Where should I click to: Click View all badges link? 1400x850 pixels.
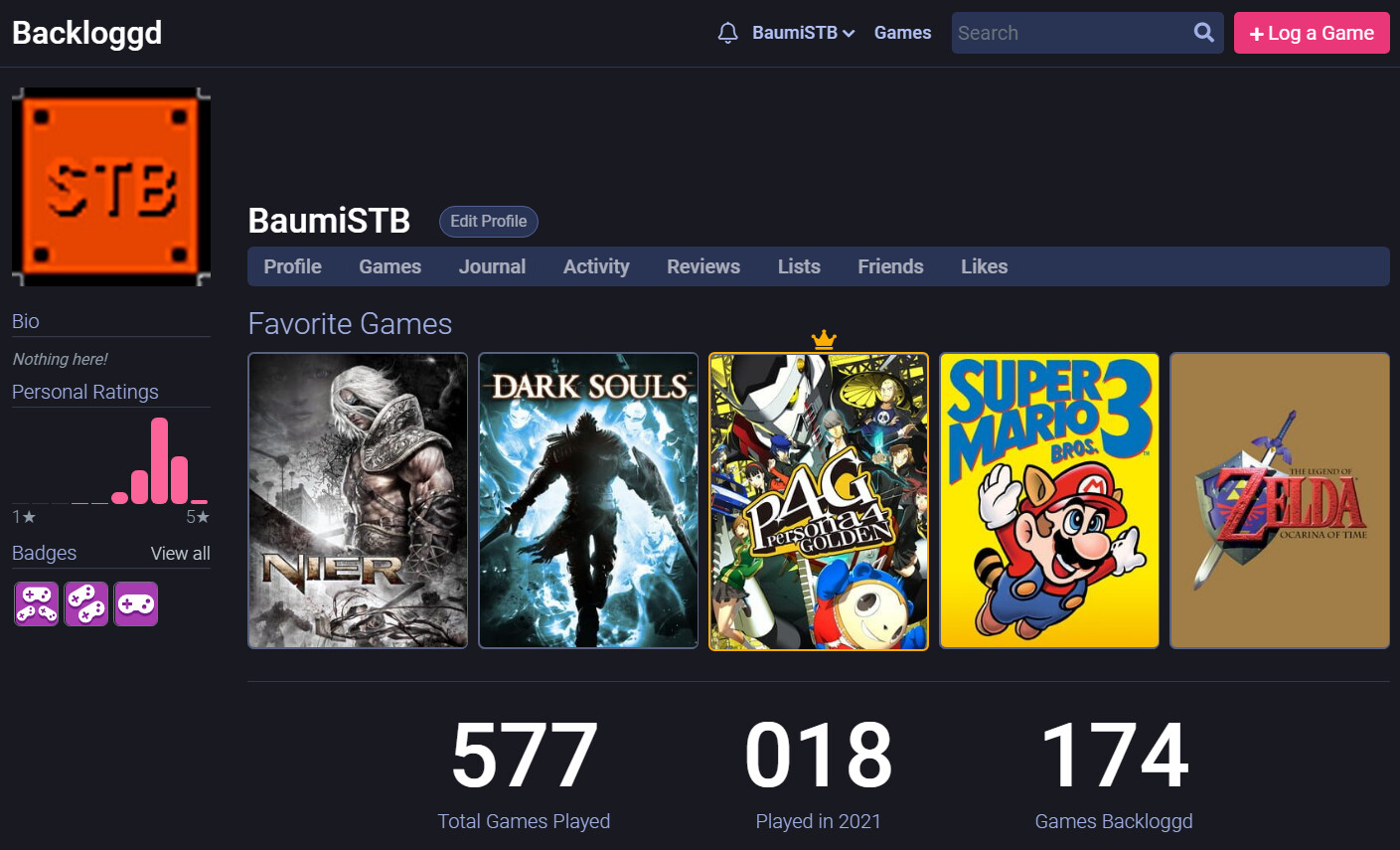click(x=181, y=554)
